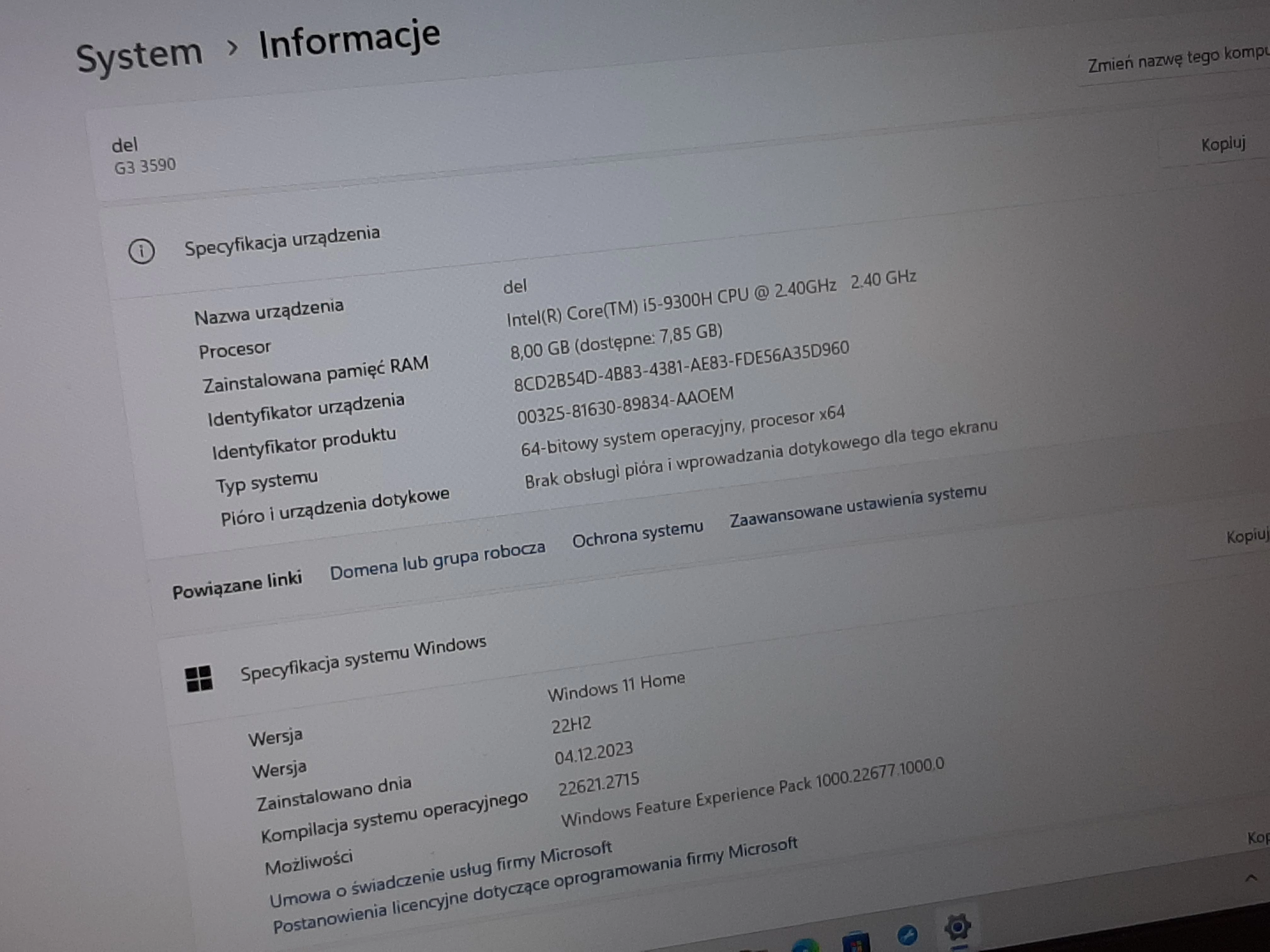Click the Typ systemu label
This screenshot has height=952, width=1270.
coord(266,482)
